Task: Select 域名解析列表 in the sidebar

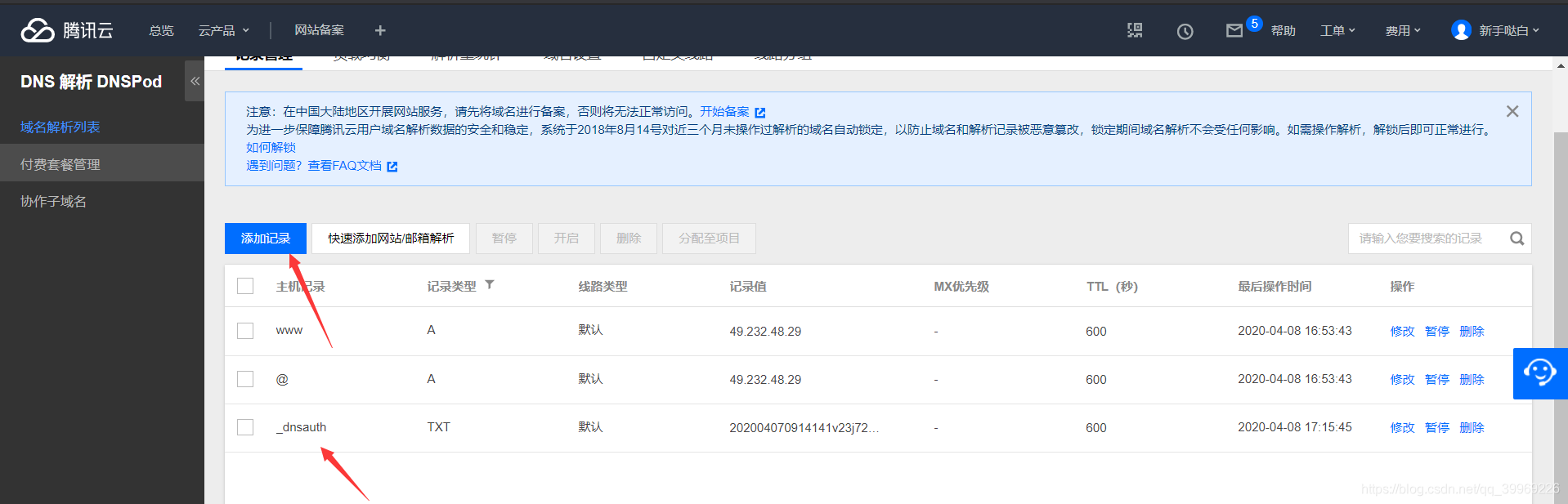Action: (x=60, y=127)
